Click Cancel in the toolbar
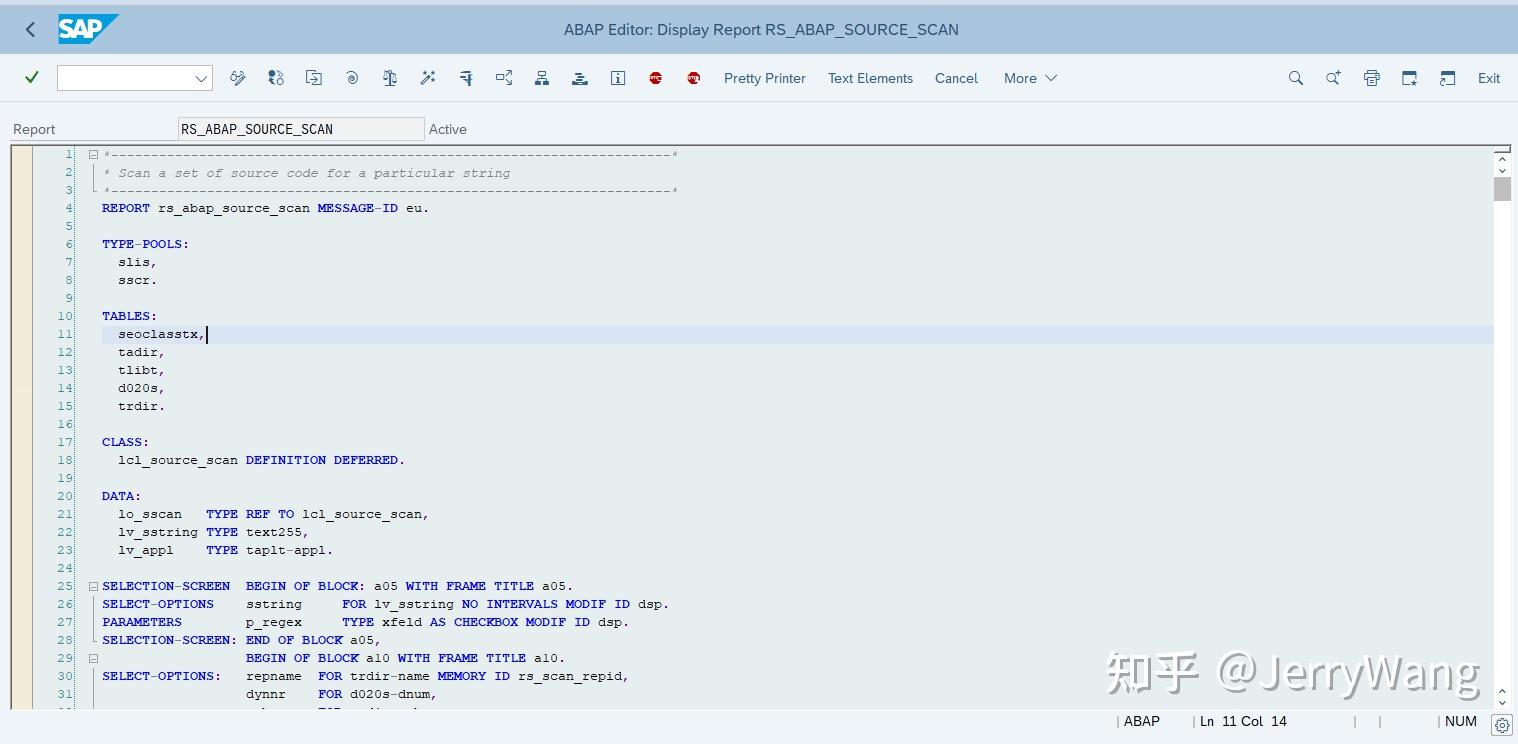Viewport: 1518px width, 744px height. (x=956, y=78)
